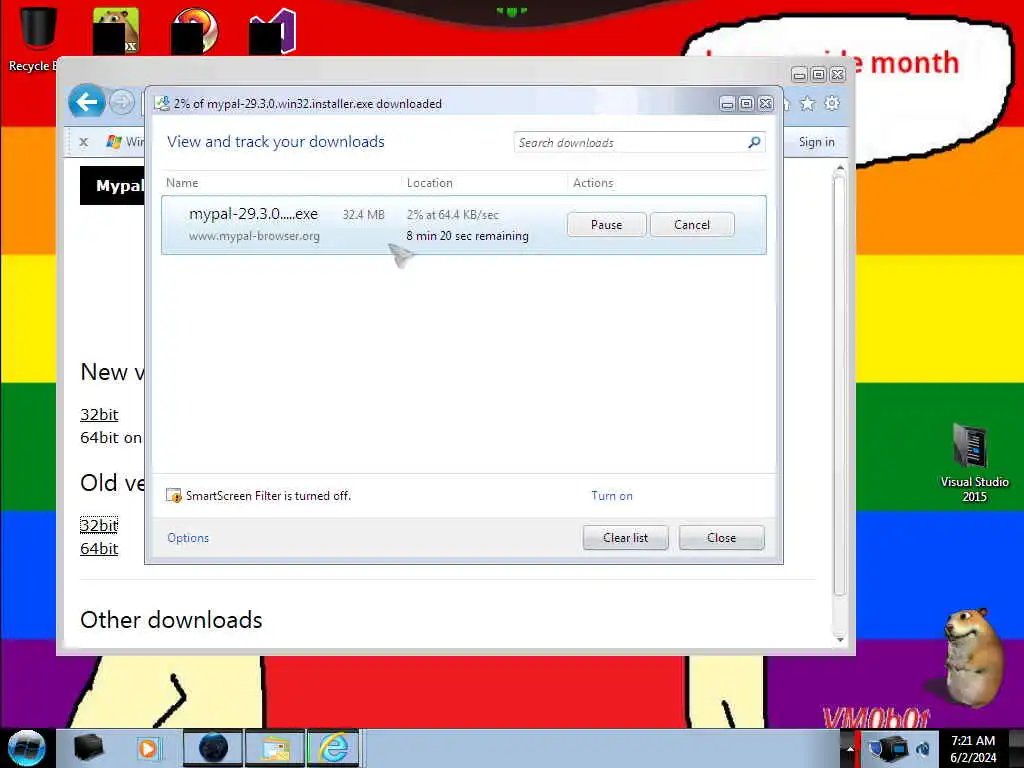The image size is (1024, 768).
Task: Click the Mypal logo on the page
Action: [x=112, y=185]
